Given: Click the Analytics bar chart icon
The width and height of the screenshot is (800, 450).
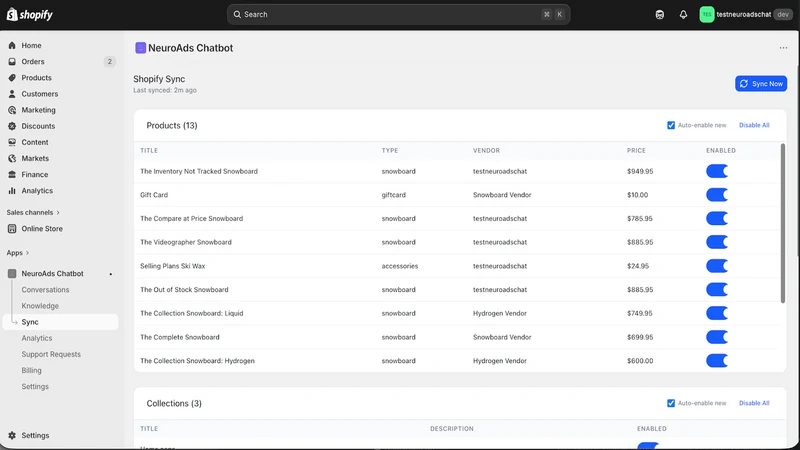Looking at the screenshot, I should (x=12, y=191).
